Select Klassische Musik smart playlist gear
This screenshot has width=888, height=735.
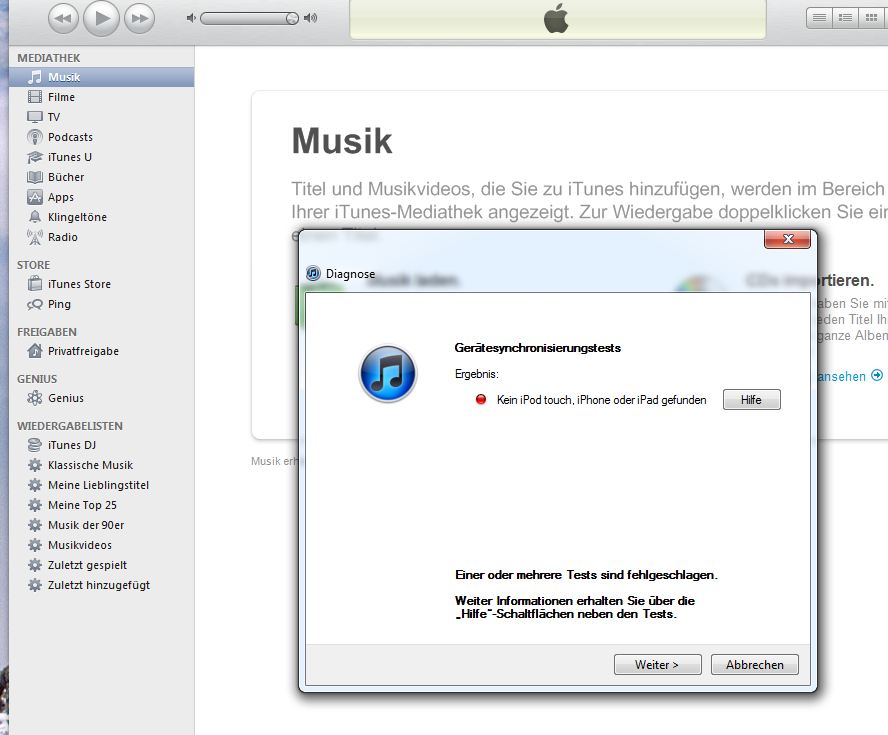click(35, 465)
